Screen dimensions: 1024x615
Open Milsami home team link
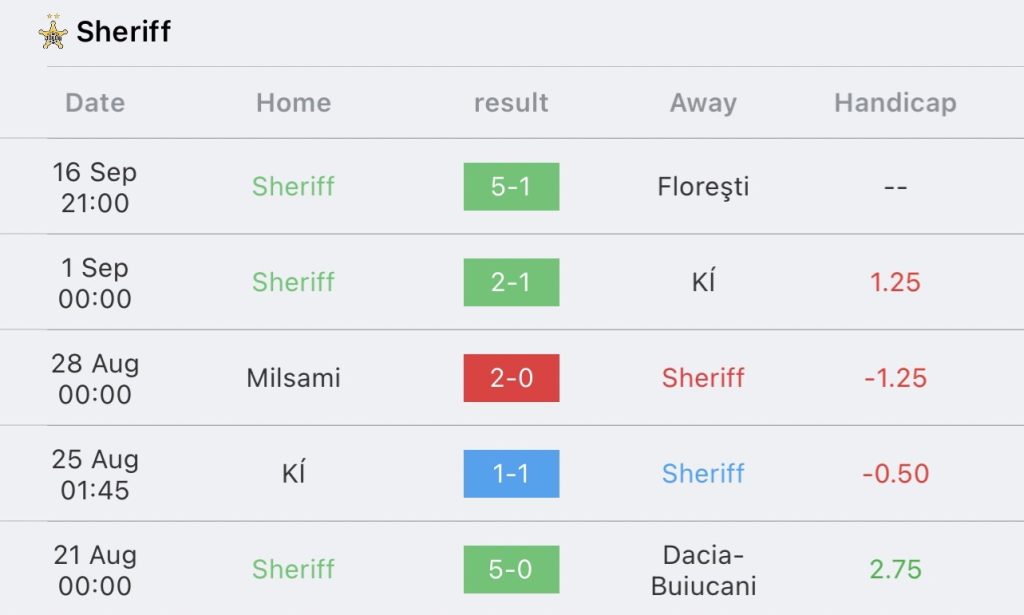293,378
